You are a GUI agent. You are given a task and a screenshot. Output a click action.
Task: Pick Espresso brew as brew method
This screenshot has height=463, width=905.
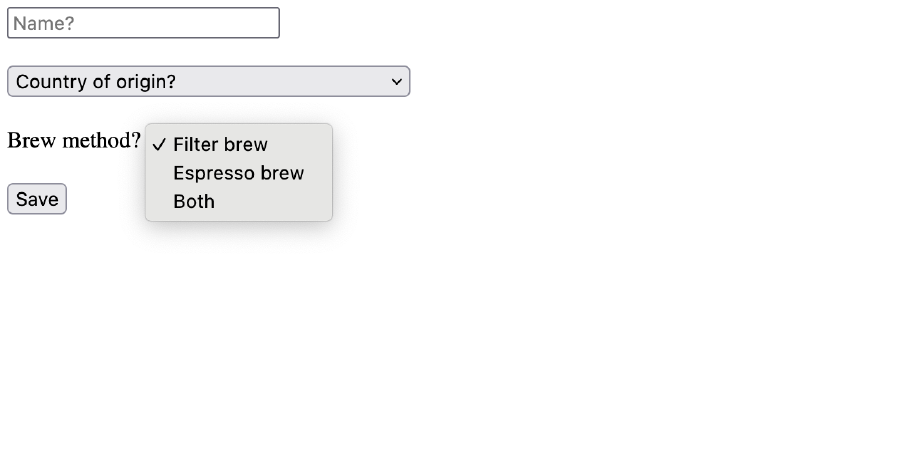tap(238, 173)
